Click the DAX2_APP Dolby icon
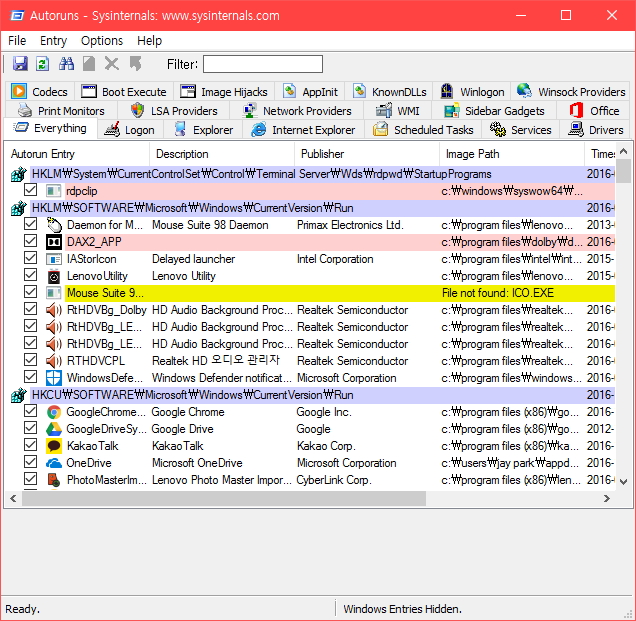The image size is (636, 621). point(54,242)
